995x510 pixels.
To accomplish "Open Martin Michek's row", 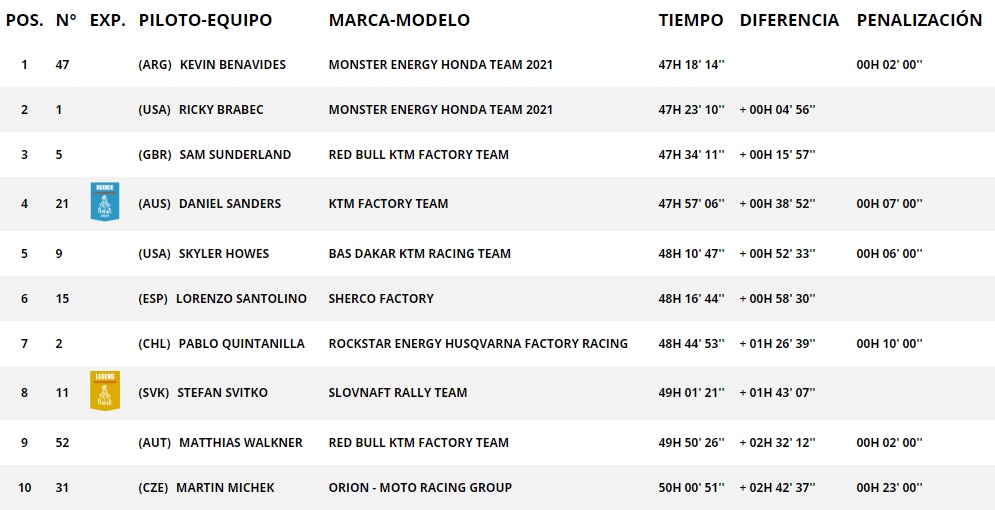I will coord(498,488).
